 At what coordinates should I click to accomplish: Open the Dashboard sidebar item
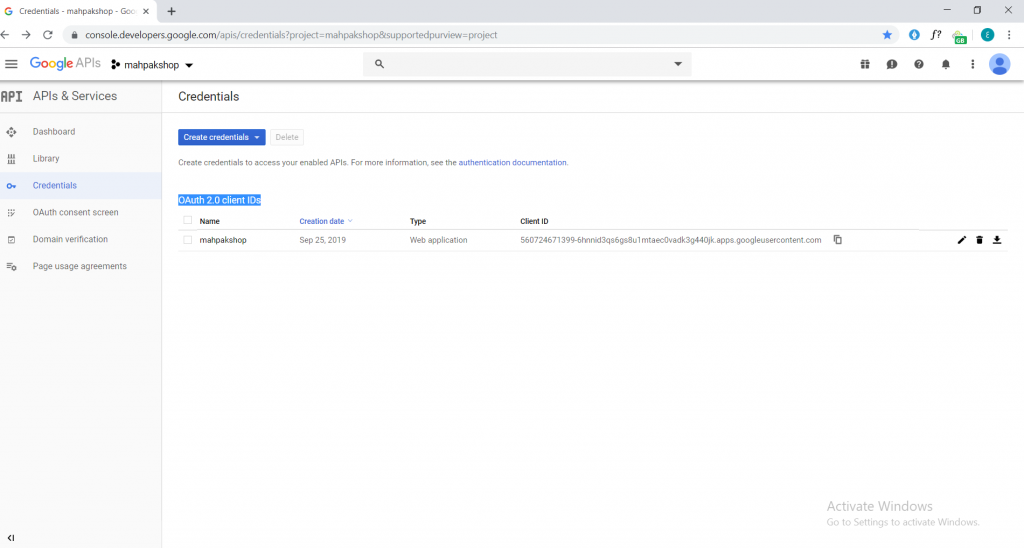click(54, 131)
